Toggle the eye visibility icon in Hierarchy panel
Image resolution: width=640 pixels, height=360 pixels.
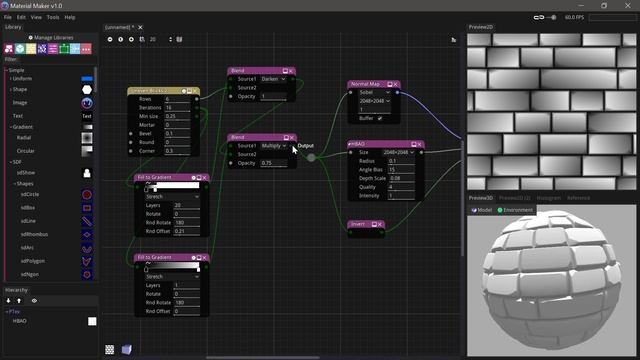point(34,300)
